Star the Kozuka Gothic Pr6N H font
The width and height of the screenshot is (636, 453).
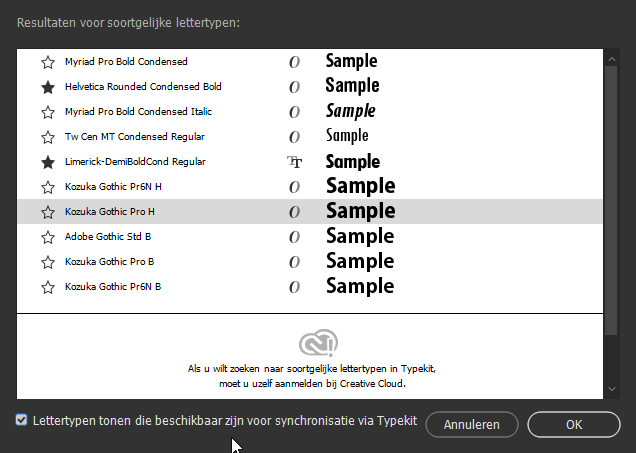(47, 187)
